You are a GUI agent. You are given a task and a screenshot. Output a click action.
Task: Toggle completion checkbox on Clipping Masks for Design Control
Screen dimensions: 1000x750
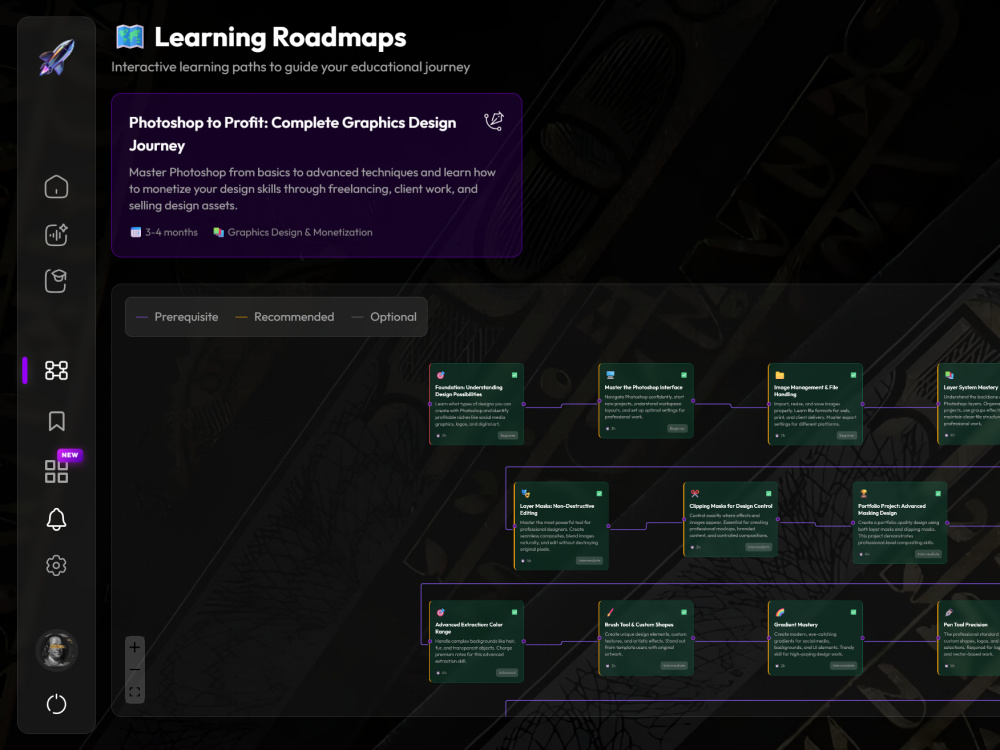click(768, 494)
